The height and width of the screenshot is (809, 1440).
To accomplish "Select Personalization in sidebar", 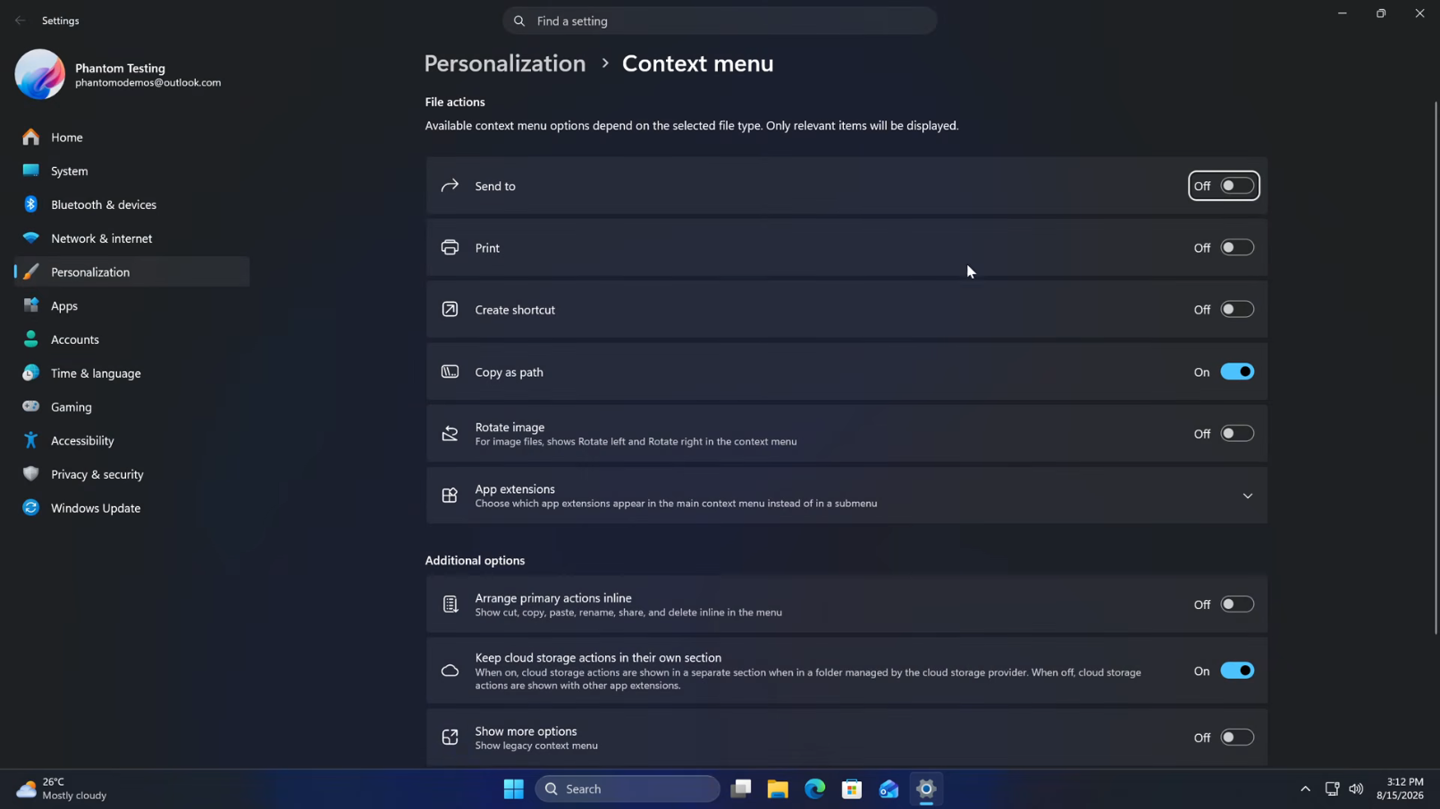I will point(132,272).
